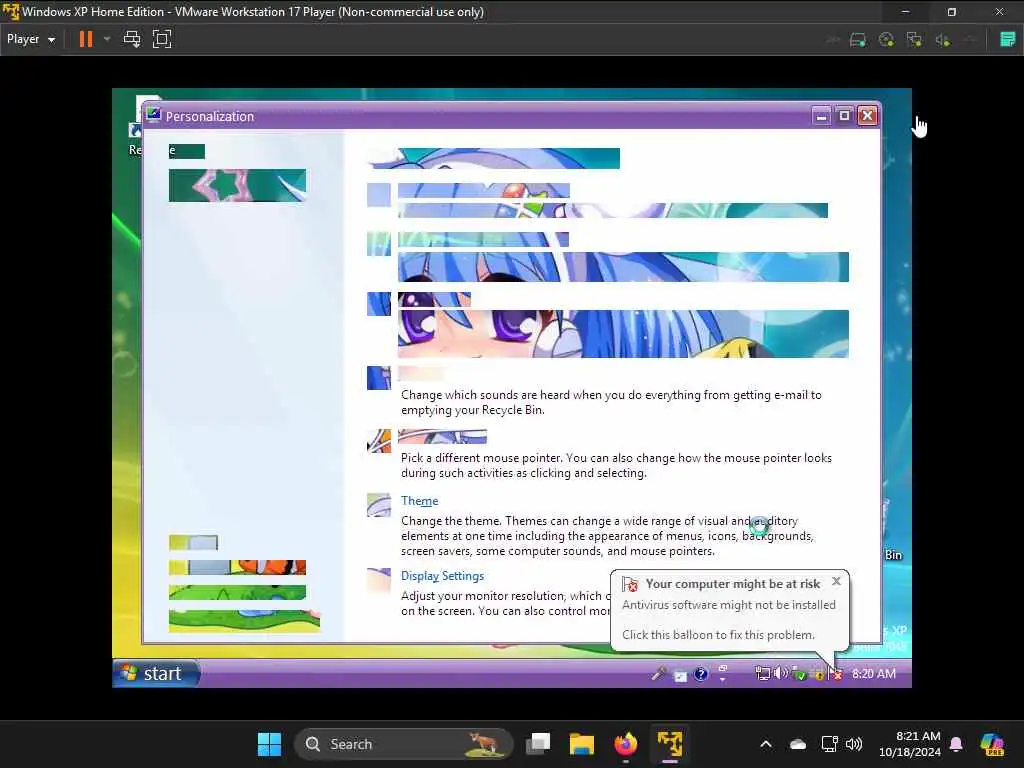Click the host taskbar Search box
This screenshot has height=768, width=1024.
click(x=404, y=744)
